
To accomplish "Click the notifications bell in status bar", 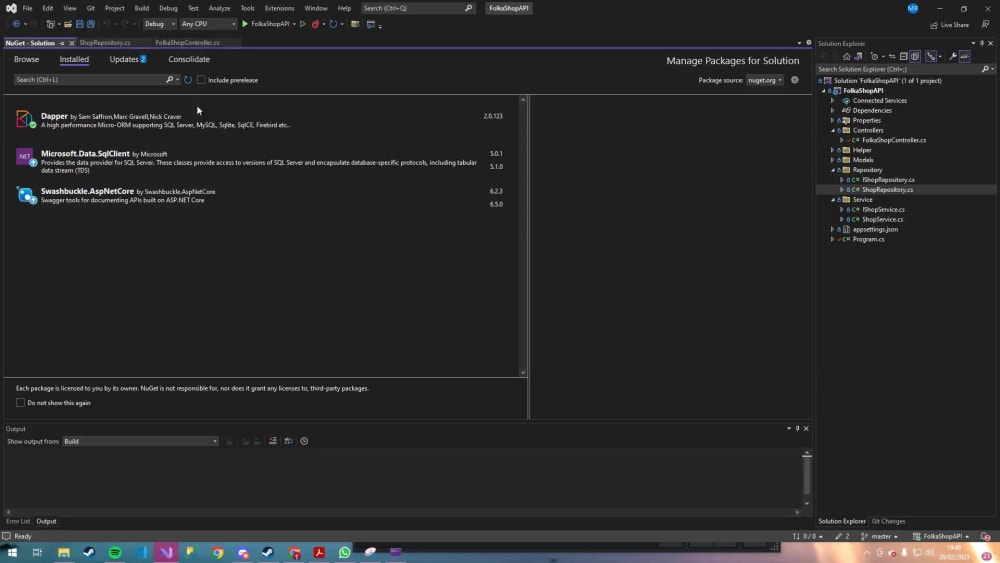I will [985, 536].
